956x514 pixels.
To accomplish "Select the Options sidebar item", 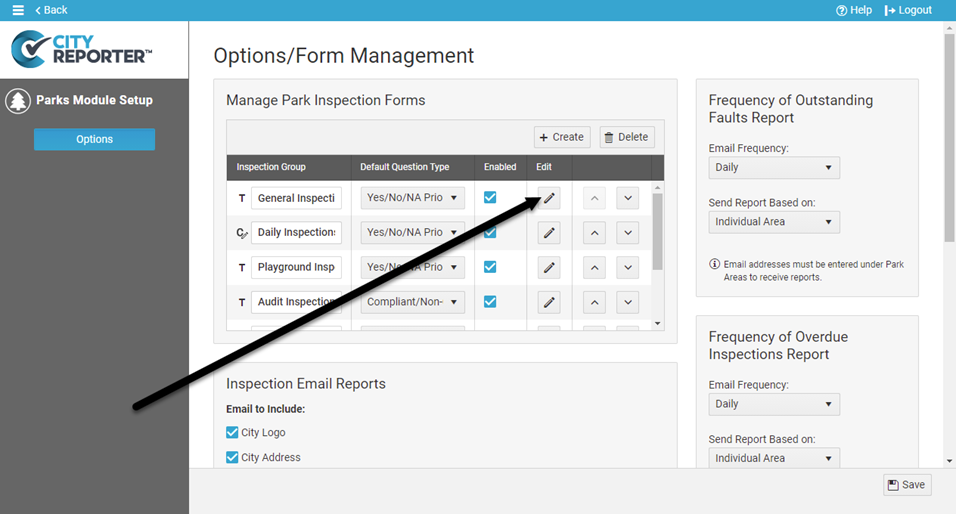I will coord(94,139).
